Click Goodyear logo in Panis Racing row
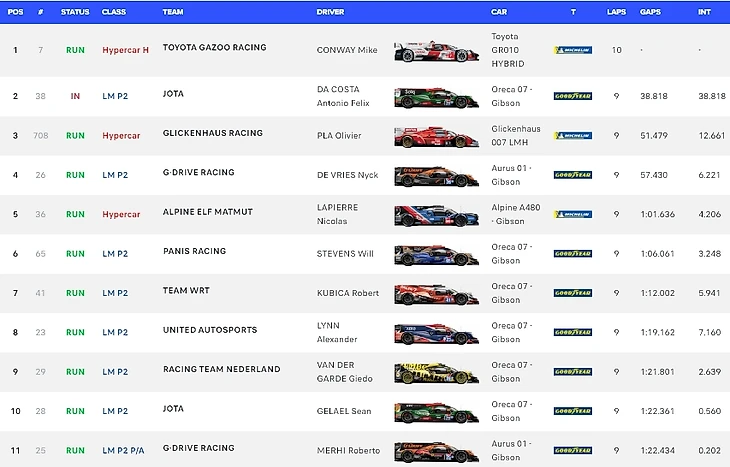The width and height of the screenshot is (730, 467). pyautogui.click(x=573, y=253)
